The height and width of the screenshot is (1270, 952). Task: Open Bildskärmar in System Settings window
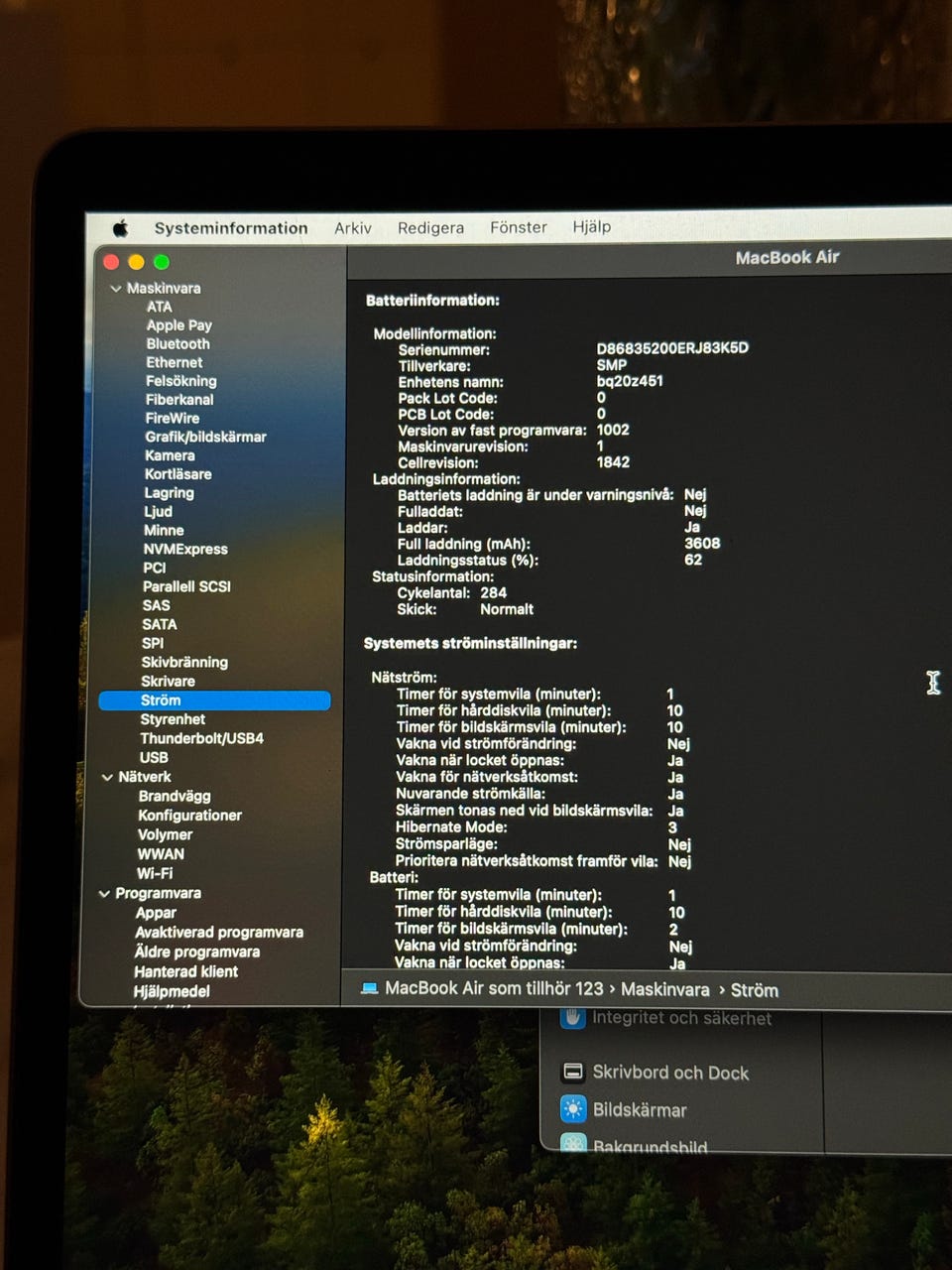640,1110
